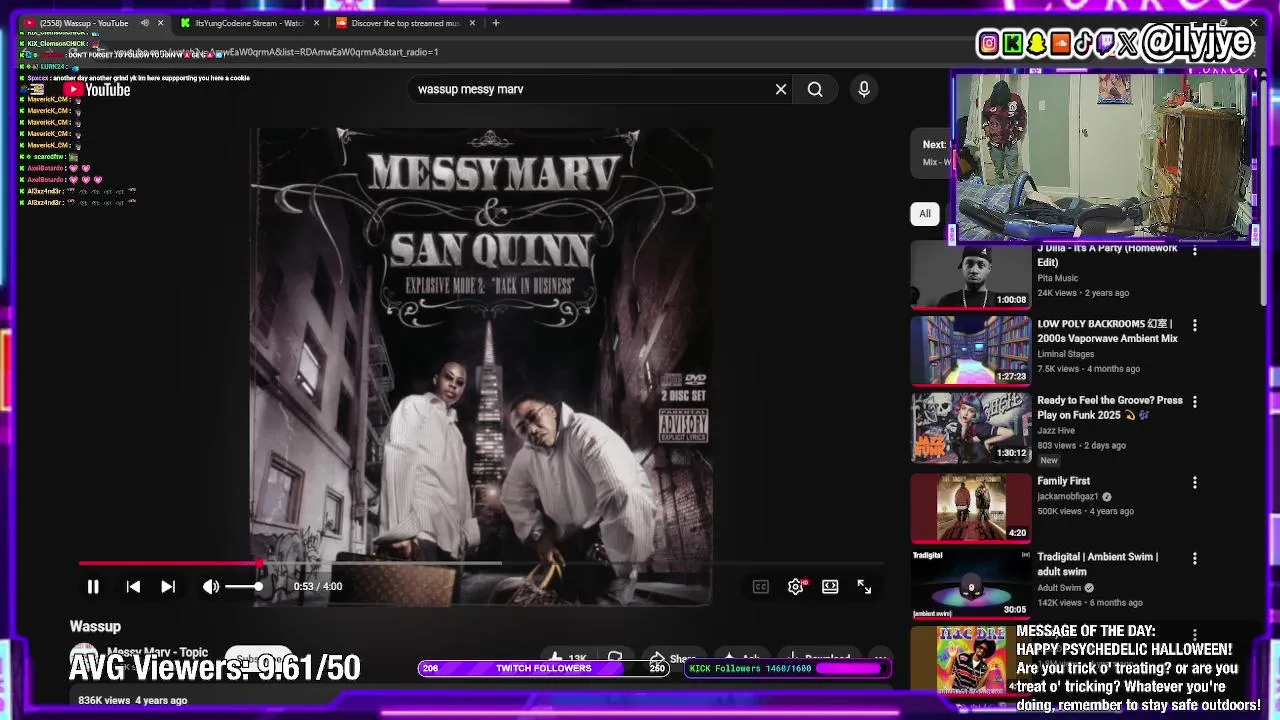The height and width of the screenshot is (720, 1280).
Task: Open more options for LOW POLY BACKROOMS
Action: pos(1194,325)
